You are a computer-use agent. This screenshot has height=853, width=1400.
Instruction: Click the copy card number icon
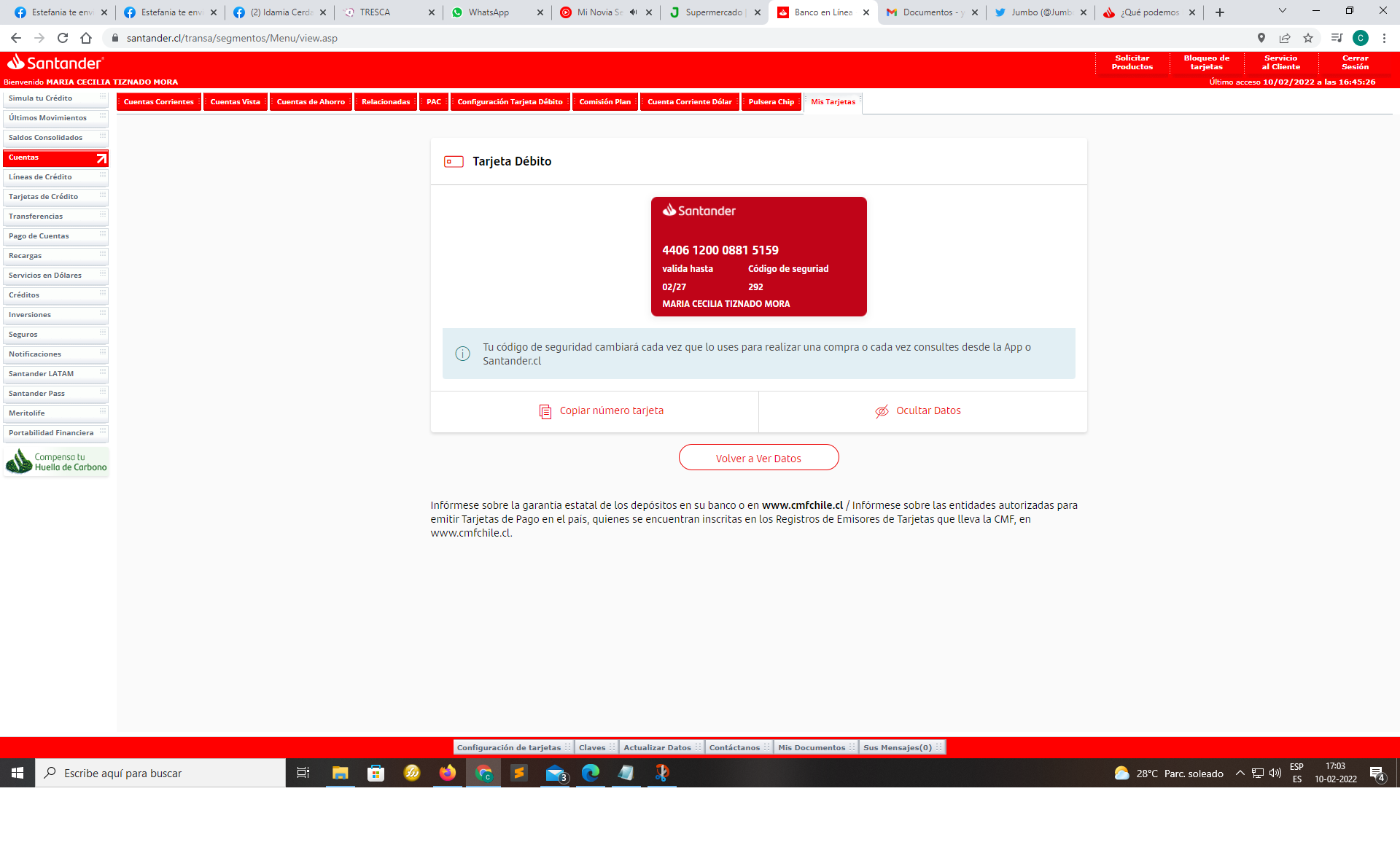point(545,411)
